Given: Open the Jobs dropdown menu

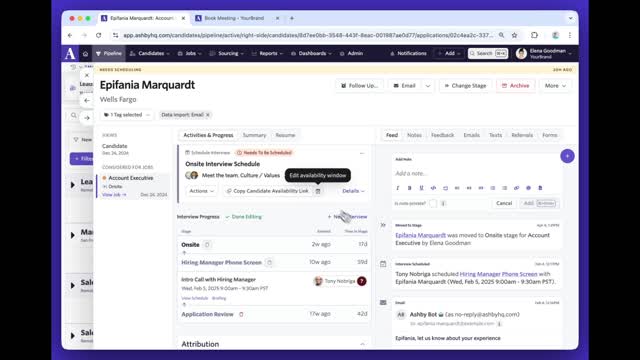Looking at the screenshot, I should point(189,53).
